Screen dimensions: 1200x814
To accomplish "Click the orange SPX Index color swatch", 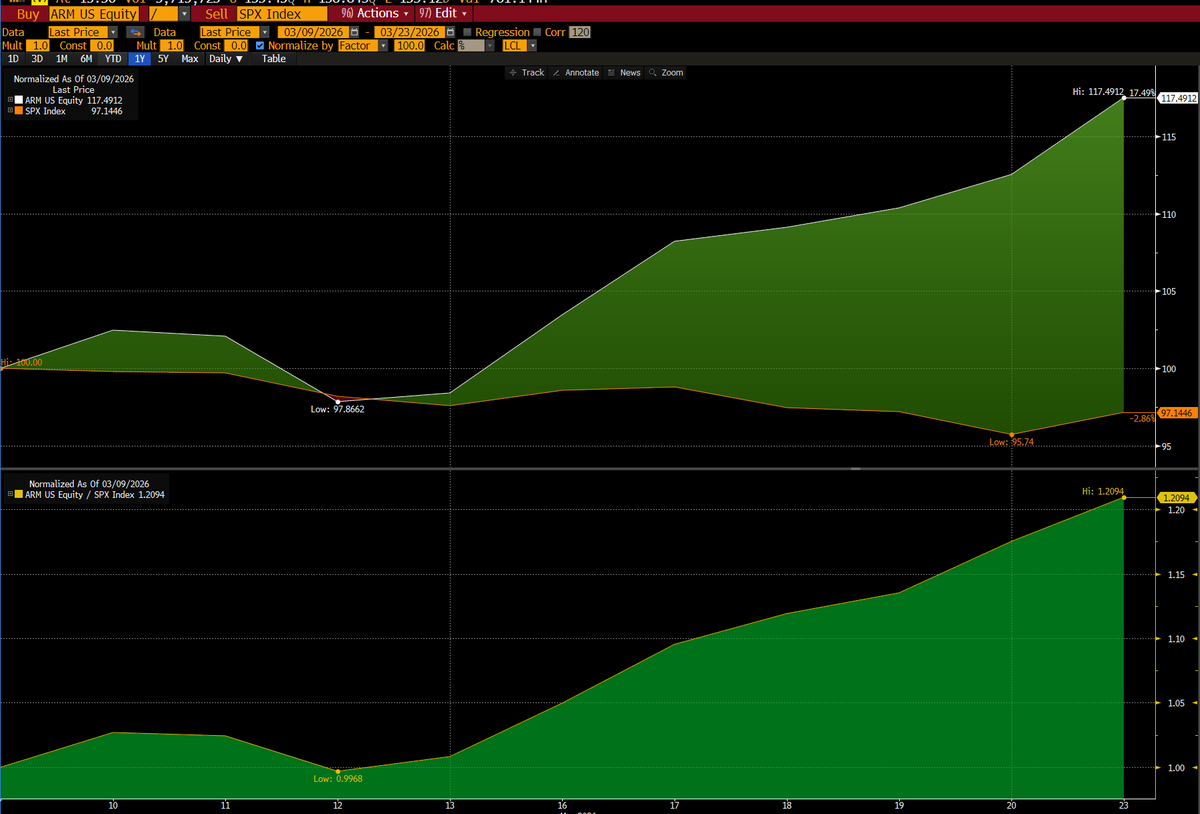I will tap(19, 111).
